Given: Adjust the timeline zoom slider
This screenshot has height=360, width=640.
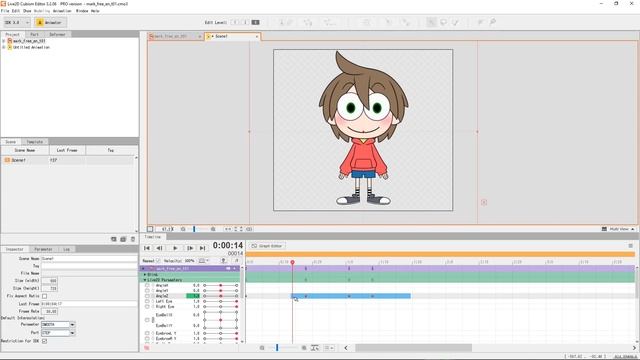Looking at the screenshot, I should [282, 348].
